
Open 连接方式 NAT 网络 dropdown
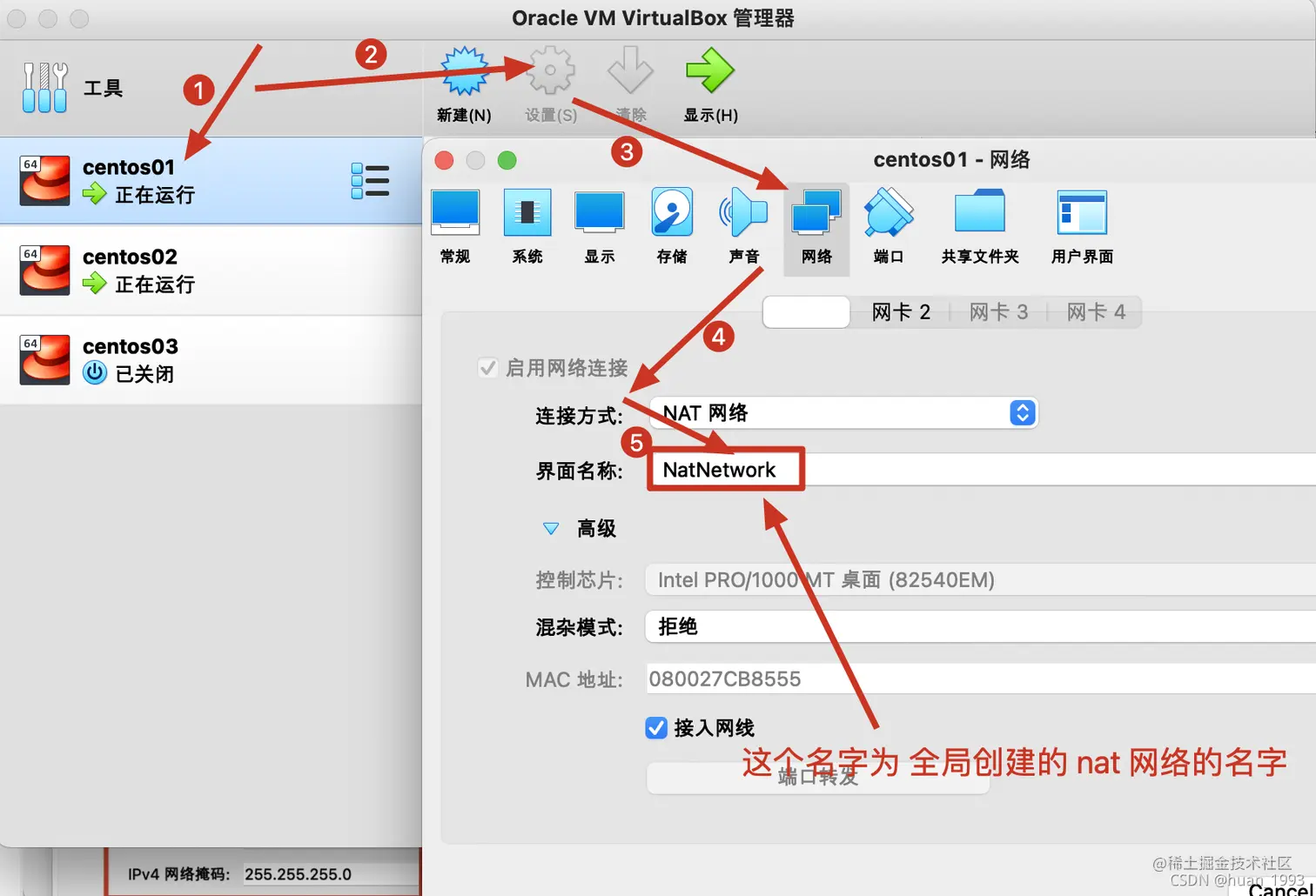point(843,413)
